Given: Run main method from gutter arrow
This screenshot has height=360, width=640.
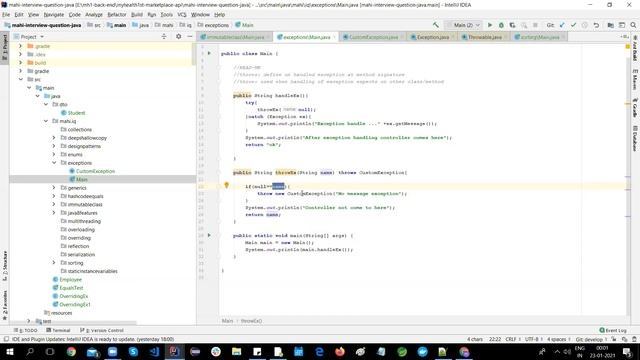Looking at the screenshot, I should pos(209,235).
